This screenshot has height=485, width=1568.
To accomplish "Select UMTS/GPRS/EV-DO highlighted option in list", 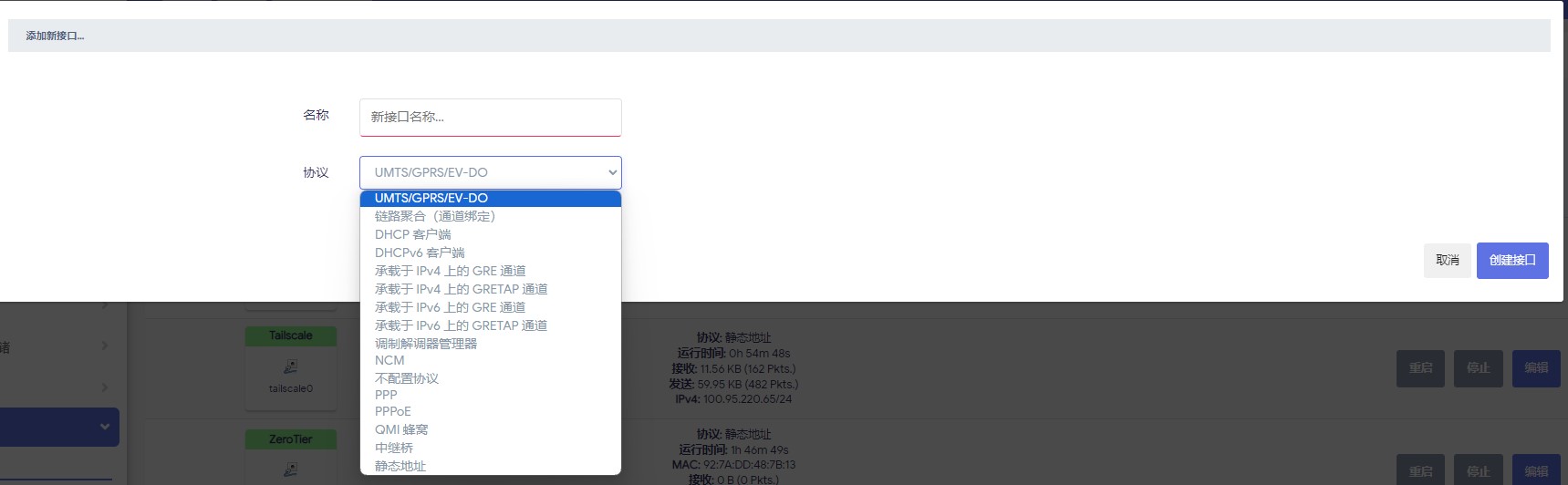I will [491, 198].
